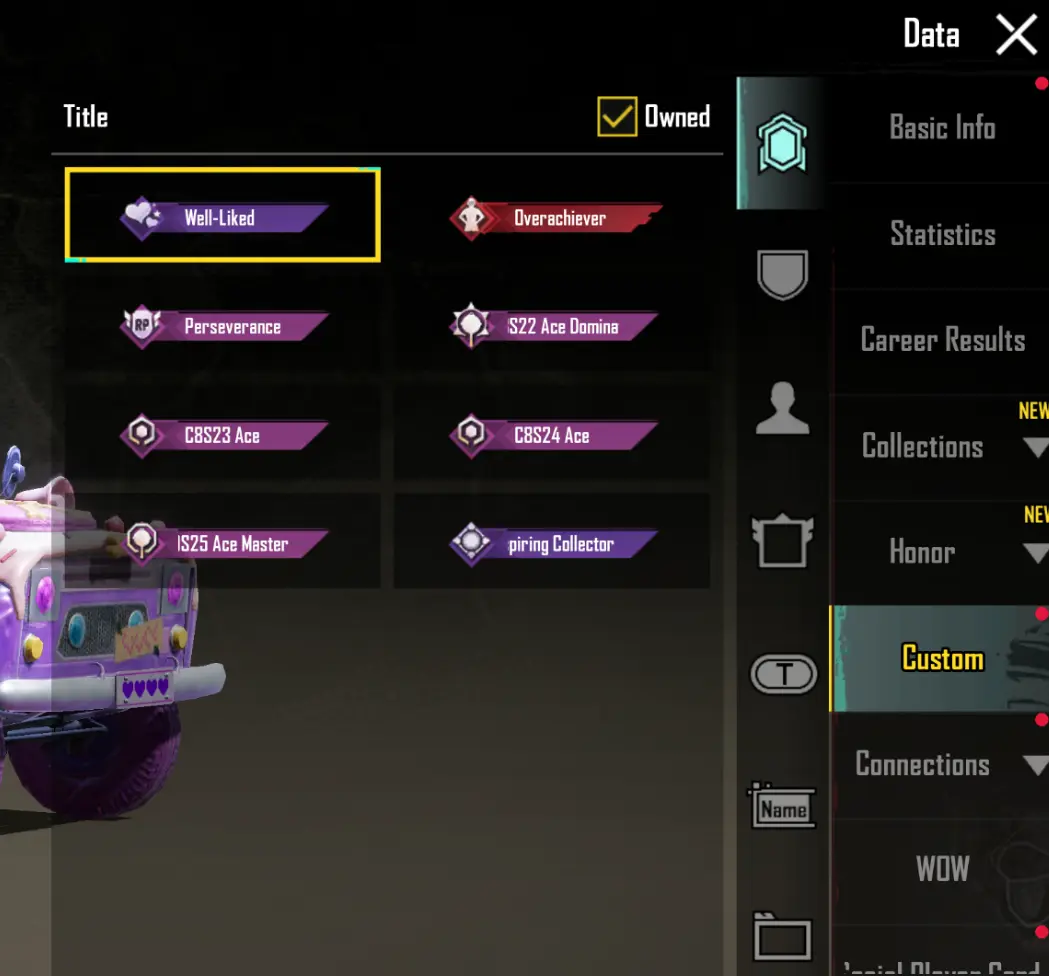Select the person silhouette avatar icon
This screenshot has height=976, width=1049.
click(x=782, y=408)
